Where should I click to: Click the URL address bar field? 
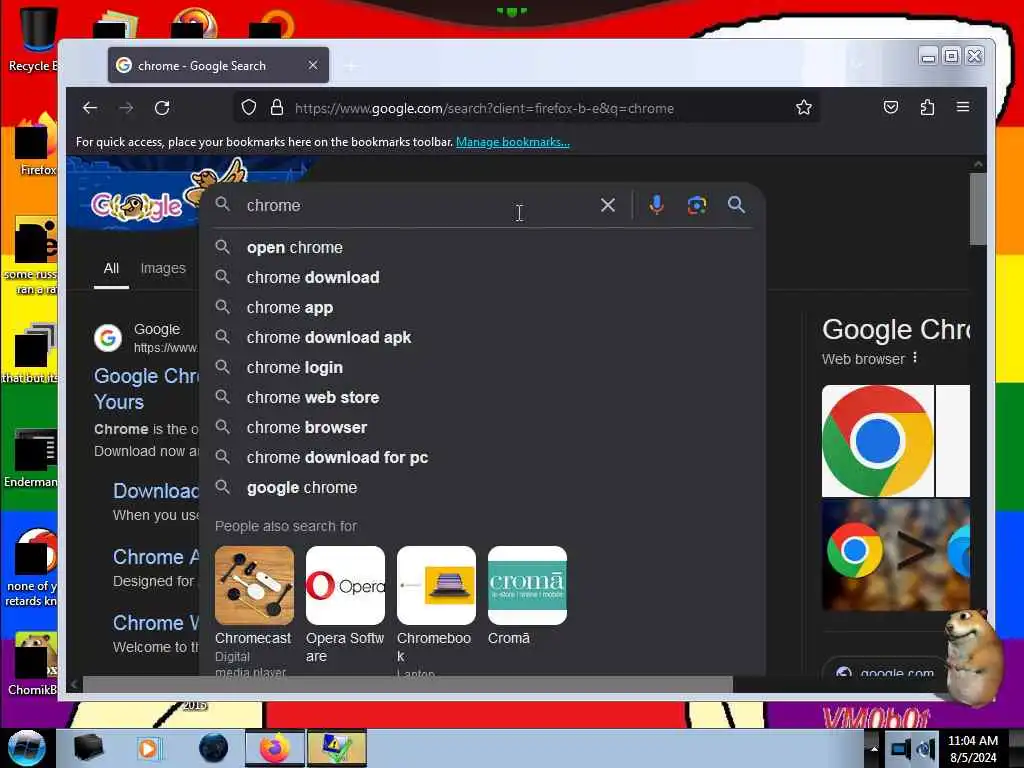coord(526,108)
